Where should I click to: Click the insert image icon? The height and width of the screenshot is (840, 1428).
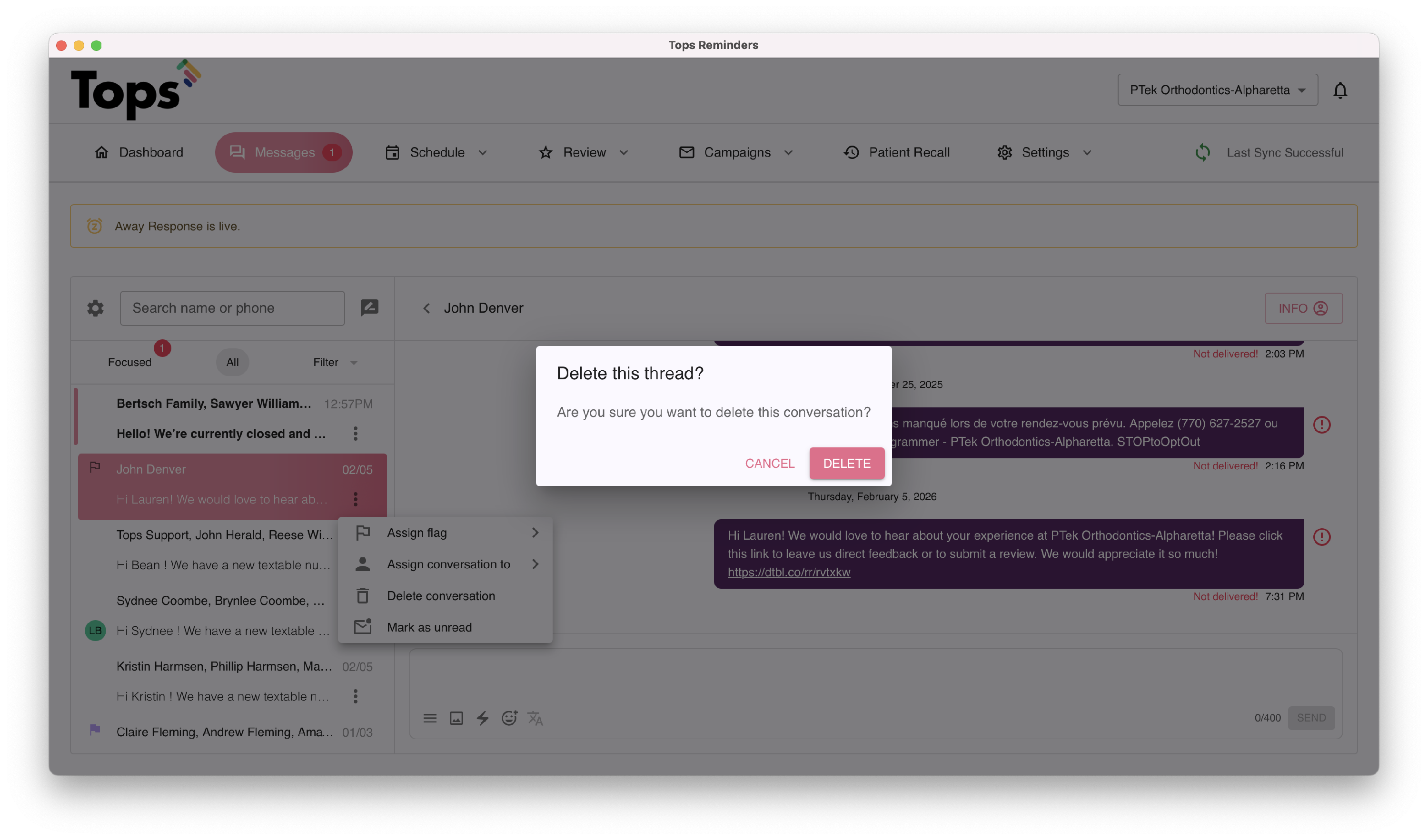456,718
